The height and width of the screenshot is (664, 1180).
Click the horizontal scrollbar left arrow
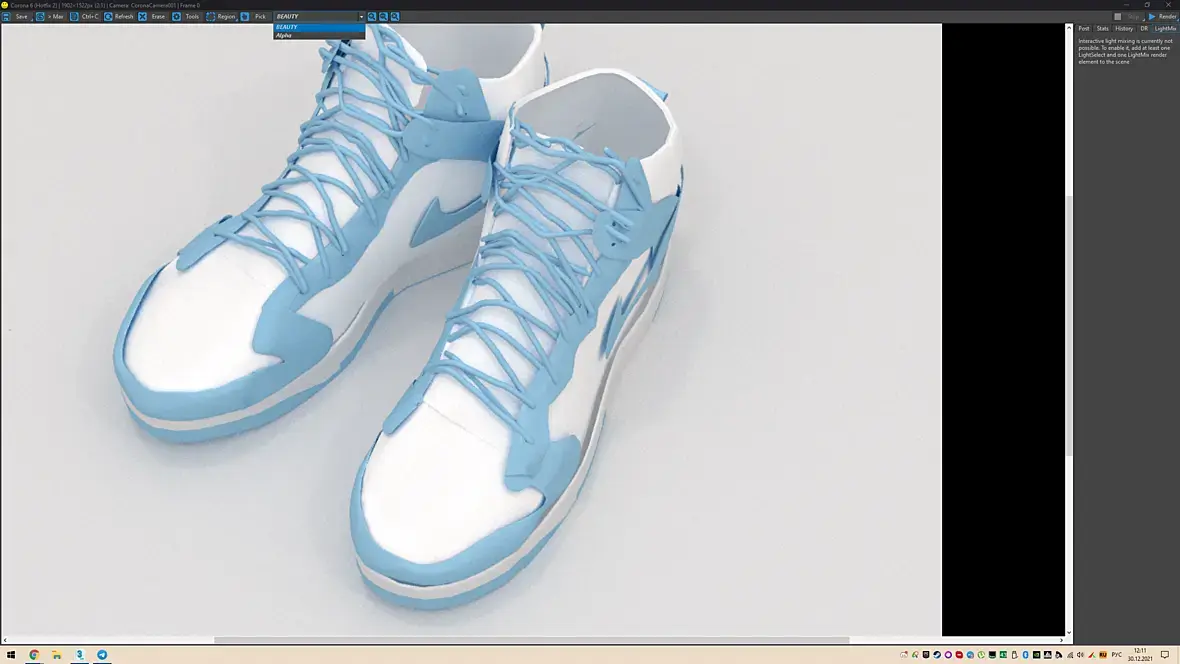[5, 641]
